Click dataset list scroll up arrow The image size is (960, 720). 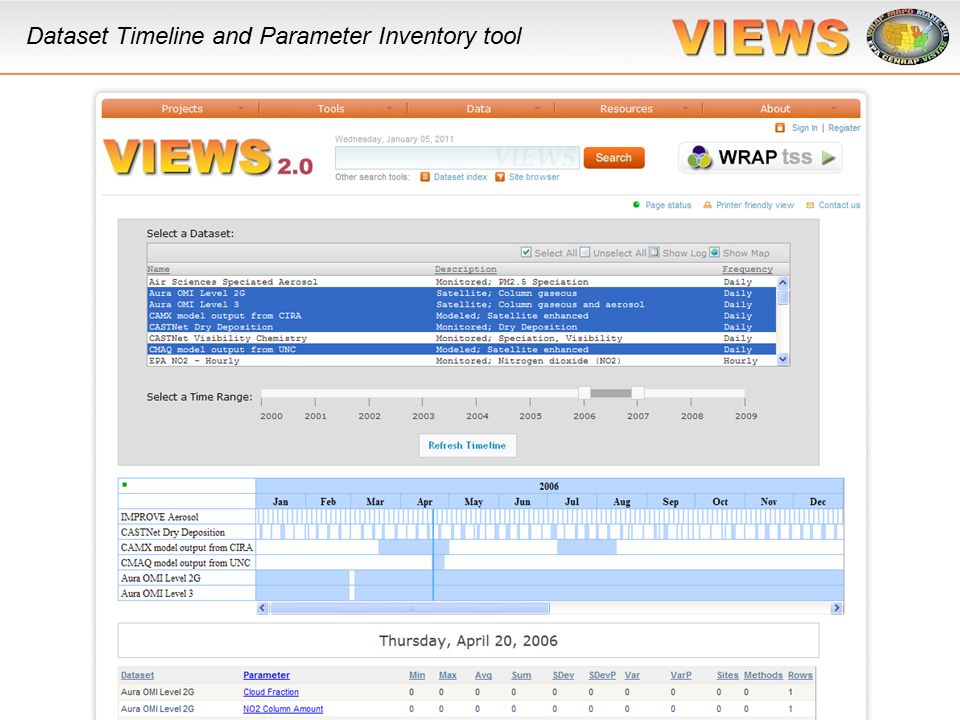pos(782,282)
